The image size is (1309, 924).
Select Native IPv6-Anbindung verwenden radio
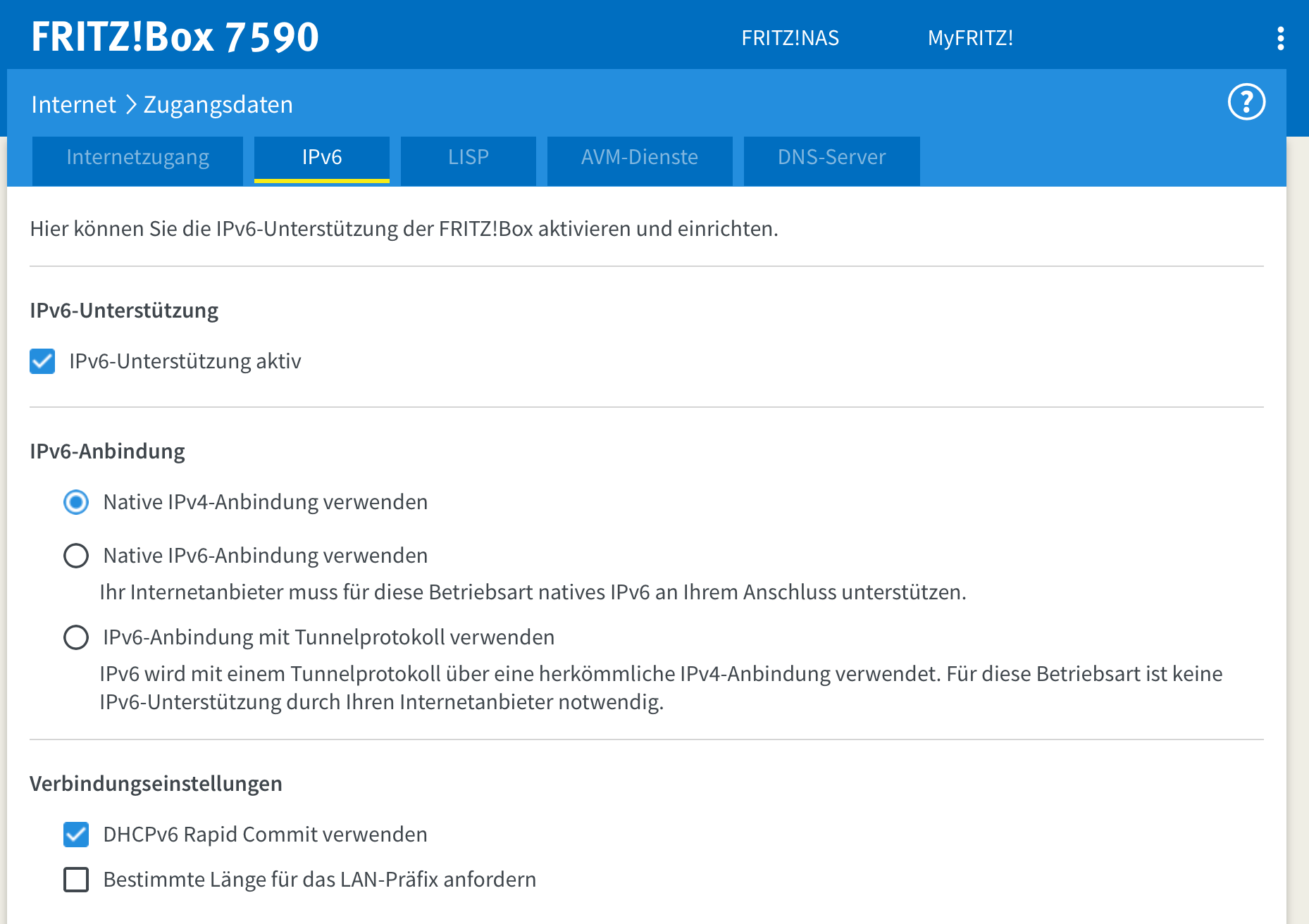[x=76, y=556]
